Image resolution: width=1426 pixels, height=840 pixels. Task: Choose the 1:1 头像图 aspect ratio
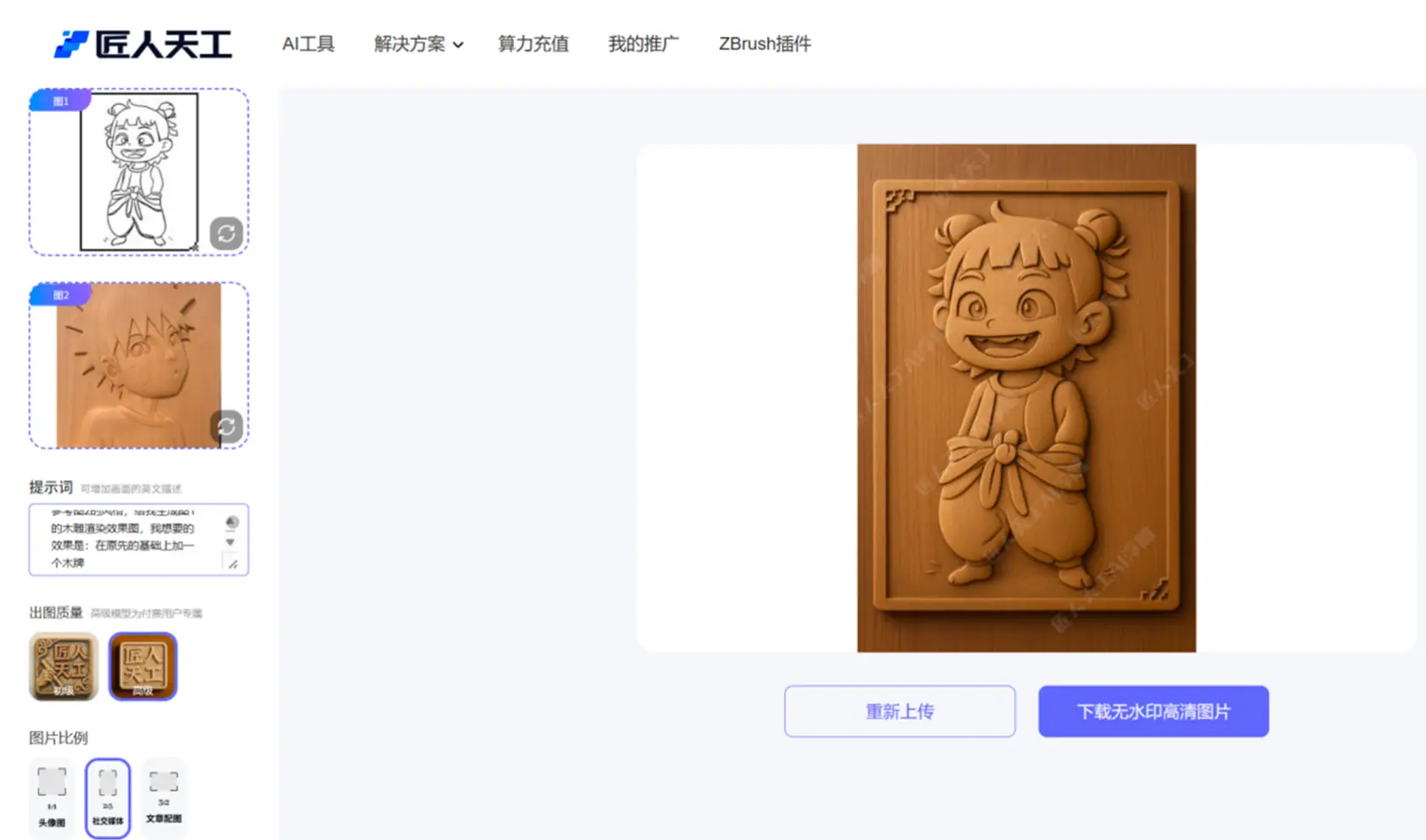52,798
